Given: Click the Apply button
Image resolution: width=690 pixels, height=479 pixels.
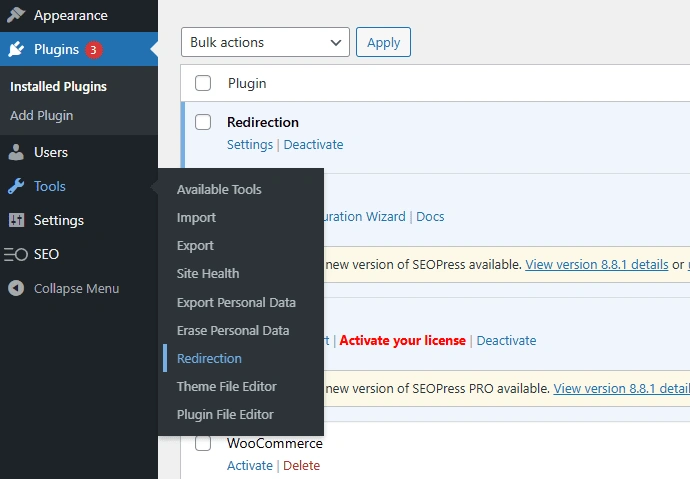Looking at the screenshot, I should click(x=383, y=42).
